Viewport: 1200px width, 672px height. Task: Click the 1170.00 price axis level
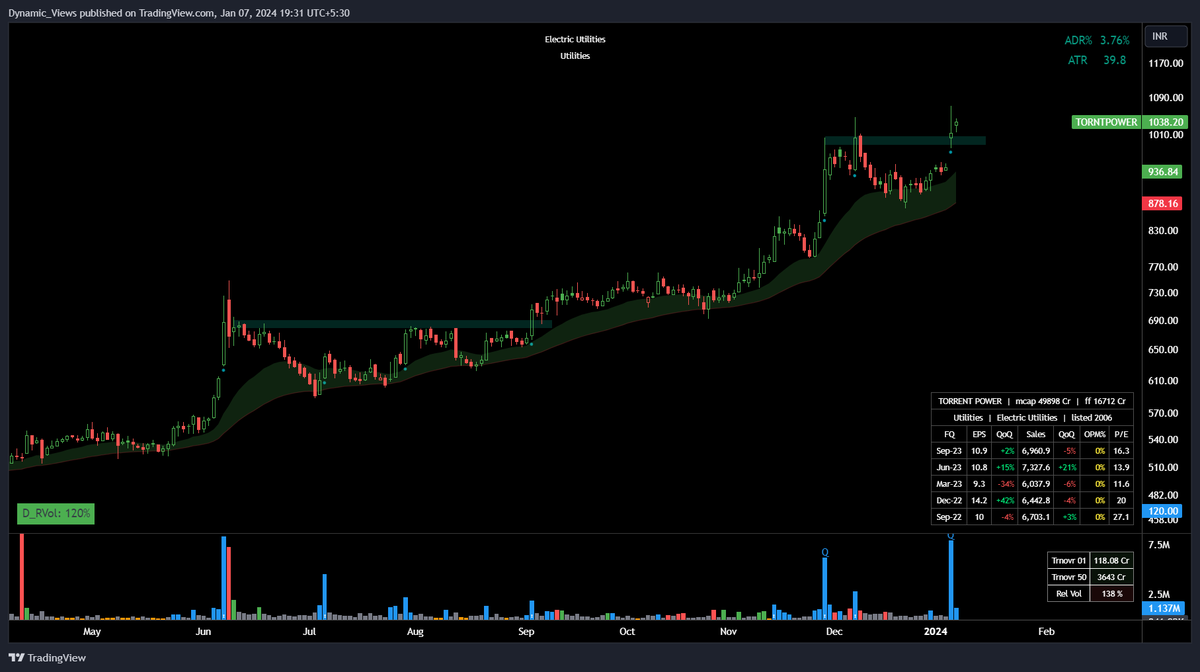[1165, 63]
